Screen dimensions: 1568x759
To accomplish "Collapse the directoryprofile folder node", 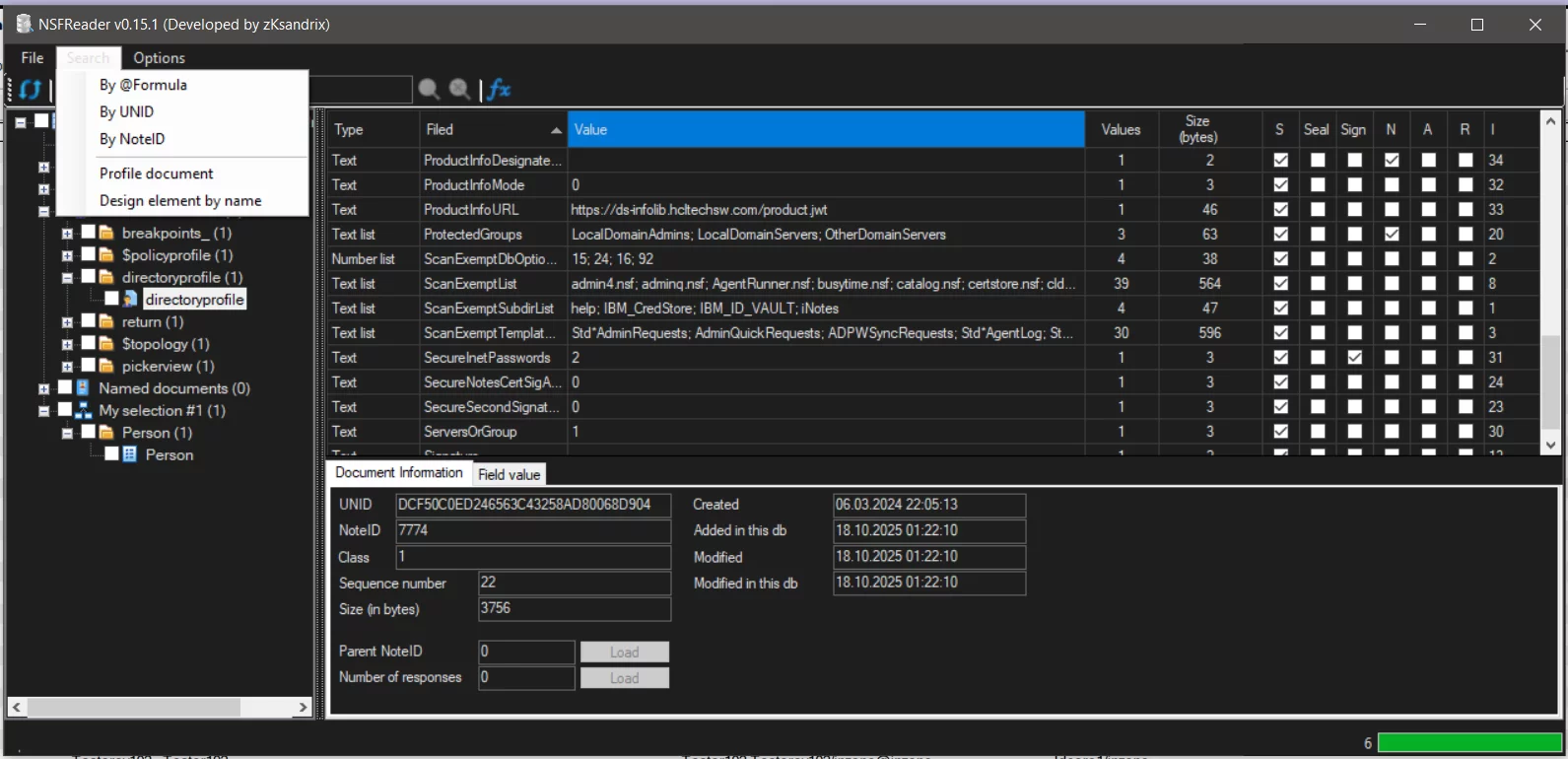I will pos(67,278).
